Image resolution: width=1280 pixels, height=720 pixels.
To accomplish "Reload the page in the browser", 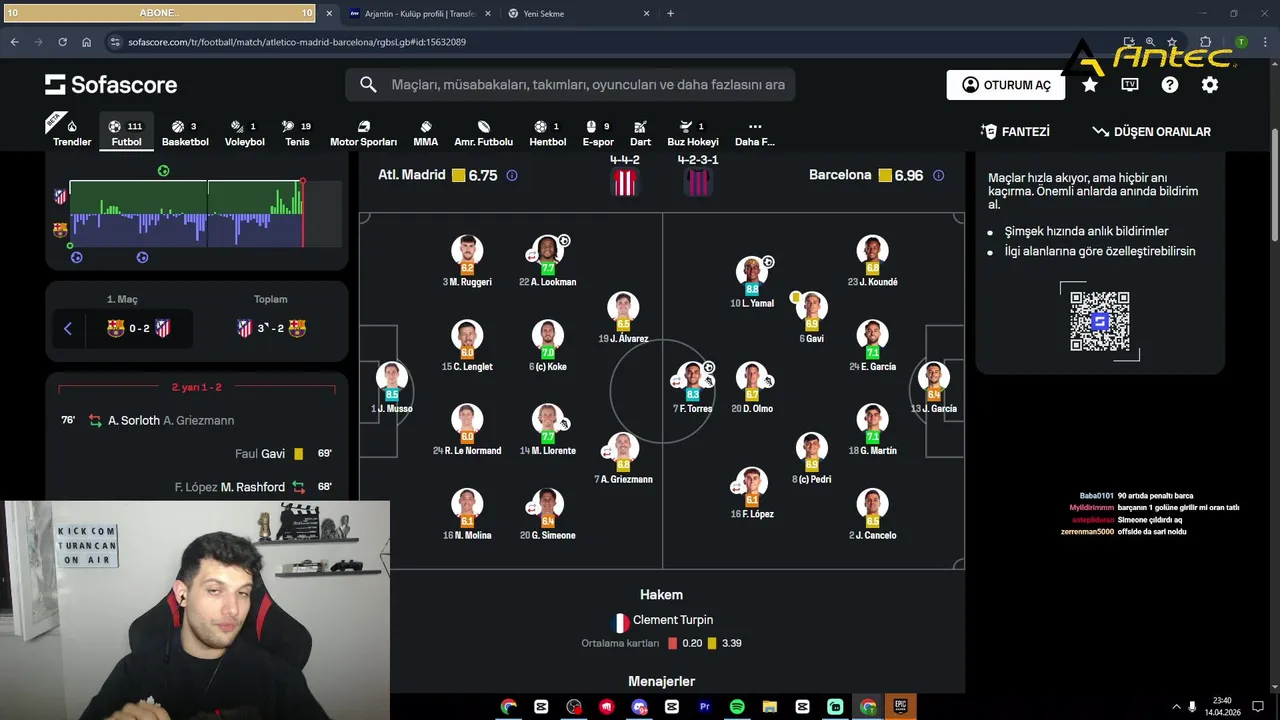I will coord(62,42).
